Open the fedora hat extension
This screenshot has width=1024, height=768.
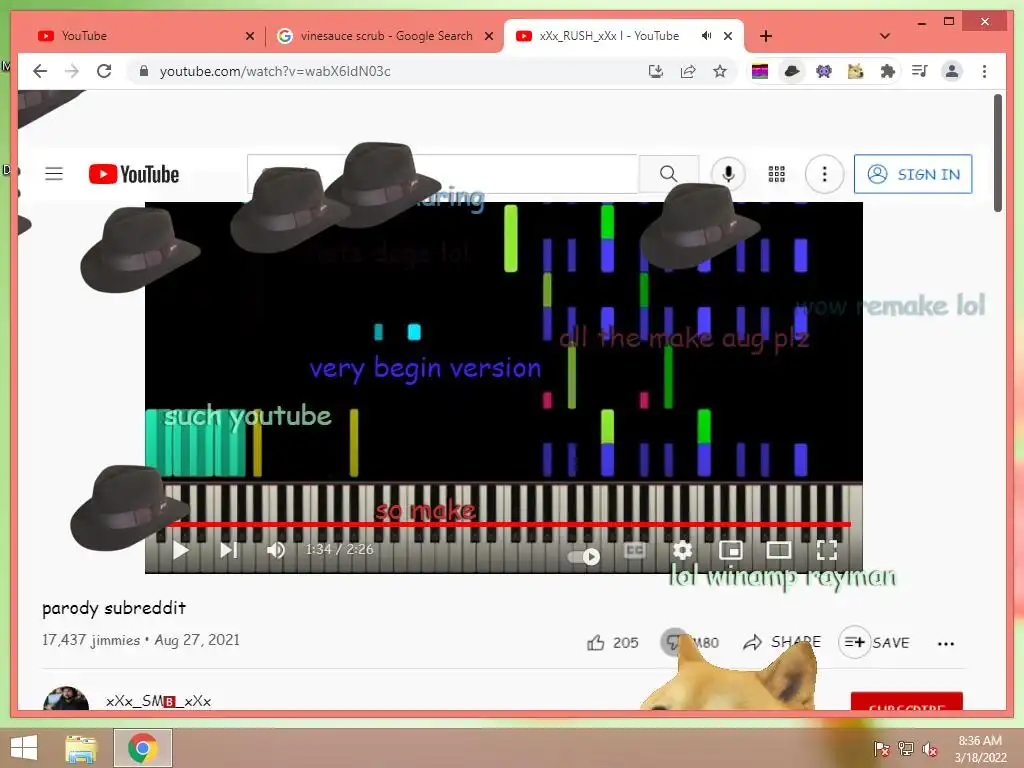coord(792,71)
